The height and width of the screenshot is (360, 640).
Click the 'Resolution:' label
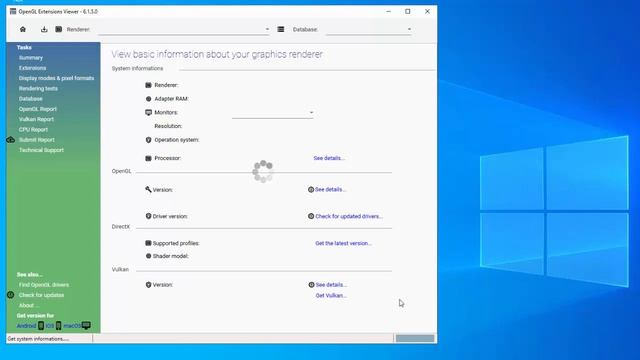point(168,126)
